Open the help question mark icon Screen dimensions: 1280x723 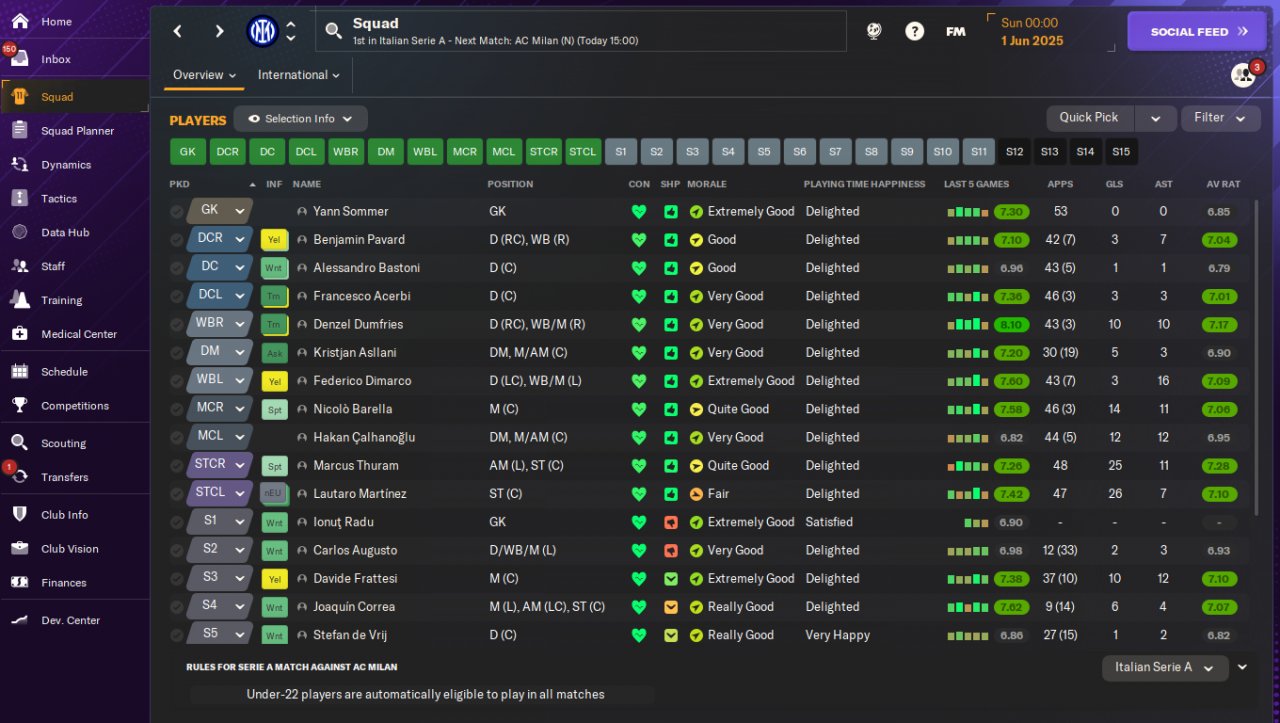pos(914,31)
